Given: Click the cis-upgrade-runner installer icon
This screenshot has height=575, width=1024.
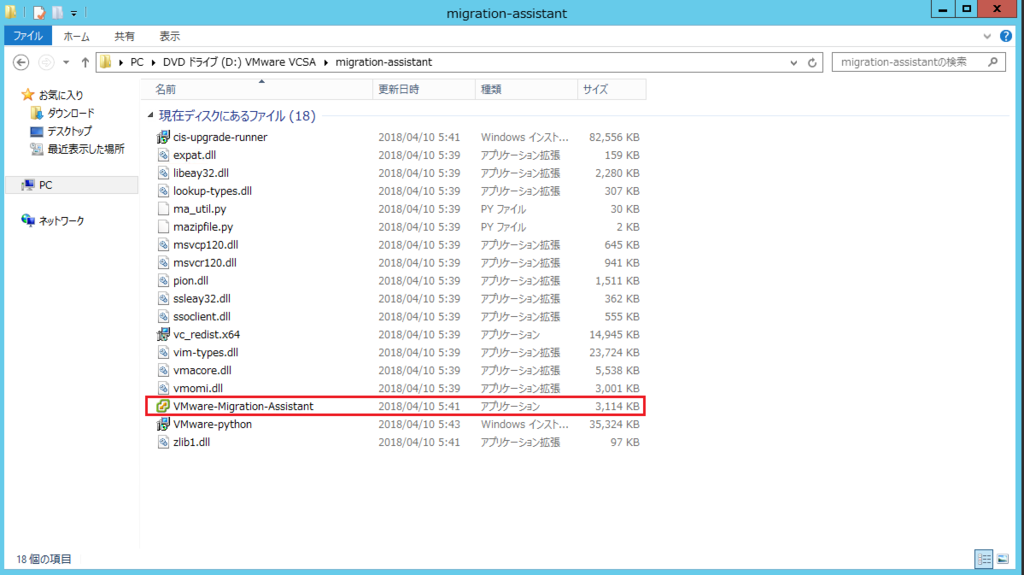Looking at the screenshot, I should 163,137.
